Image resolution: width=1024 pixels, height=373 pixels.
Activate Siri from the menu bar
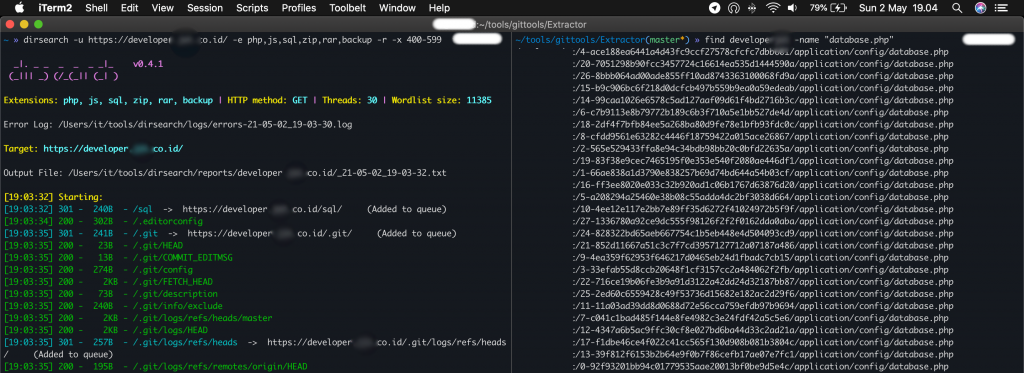pyautogui.click(x=980, y=8)
